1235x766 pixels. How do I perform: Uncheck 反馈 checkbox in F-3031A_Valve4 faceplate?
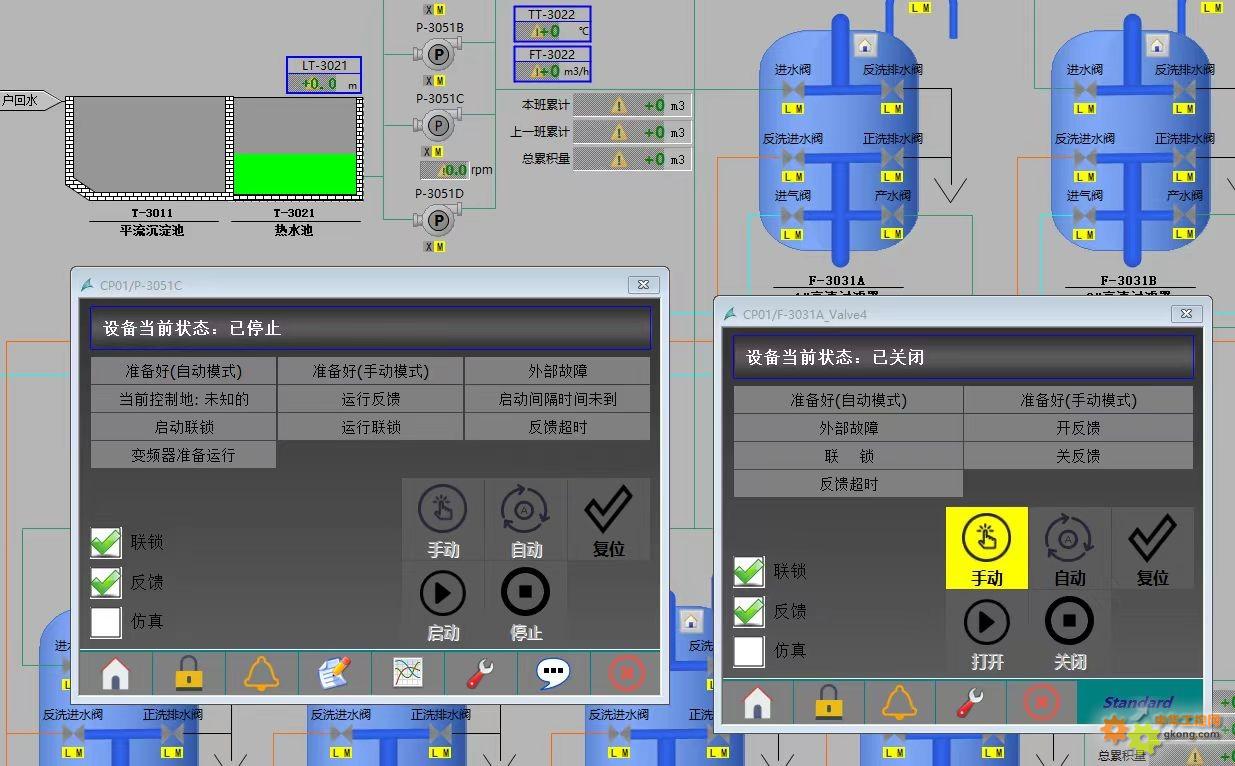coord(749,611)
